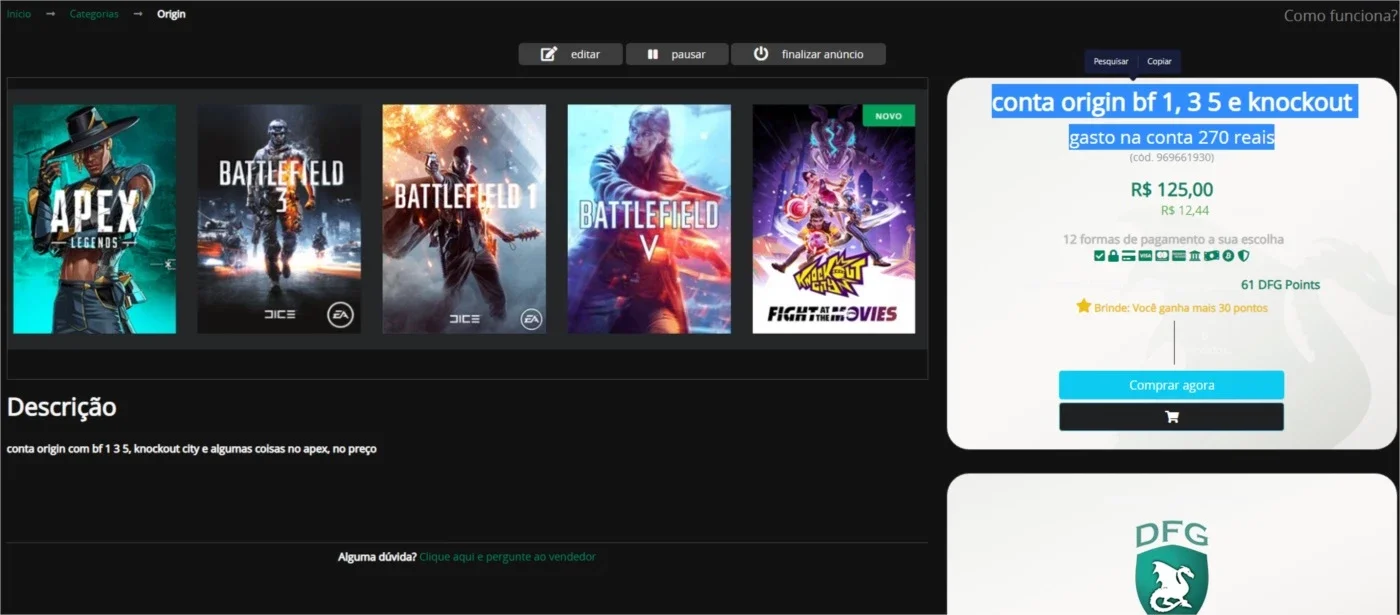Click the smaller price 'R$ 12,44'
The image size is (1400, 615).
(1185, 210)
